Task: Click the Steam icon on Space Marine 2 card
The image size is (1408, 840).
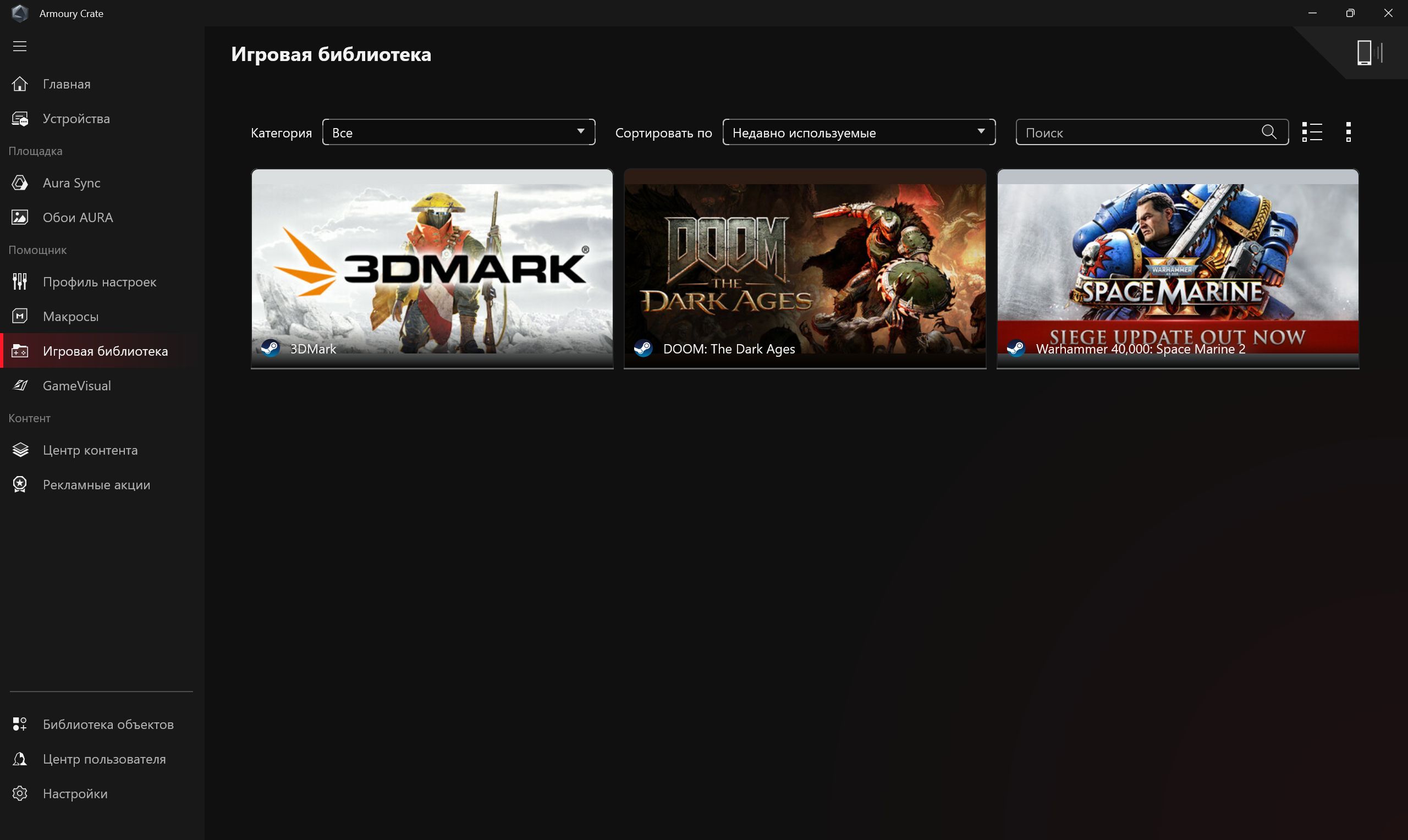Action: [x=1016, y=347]
